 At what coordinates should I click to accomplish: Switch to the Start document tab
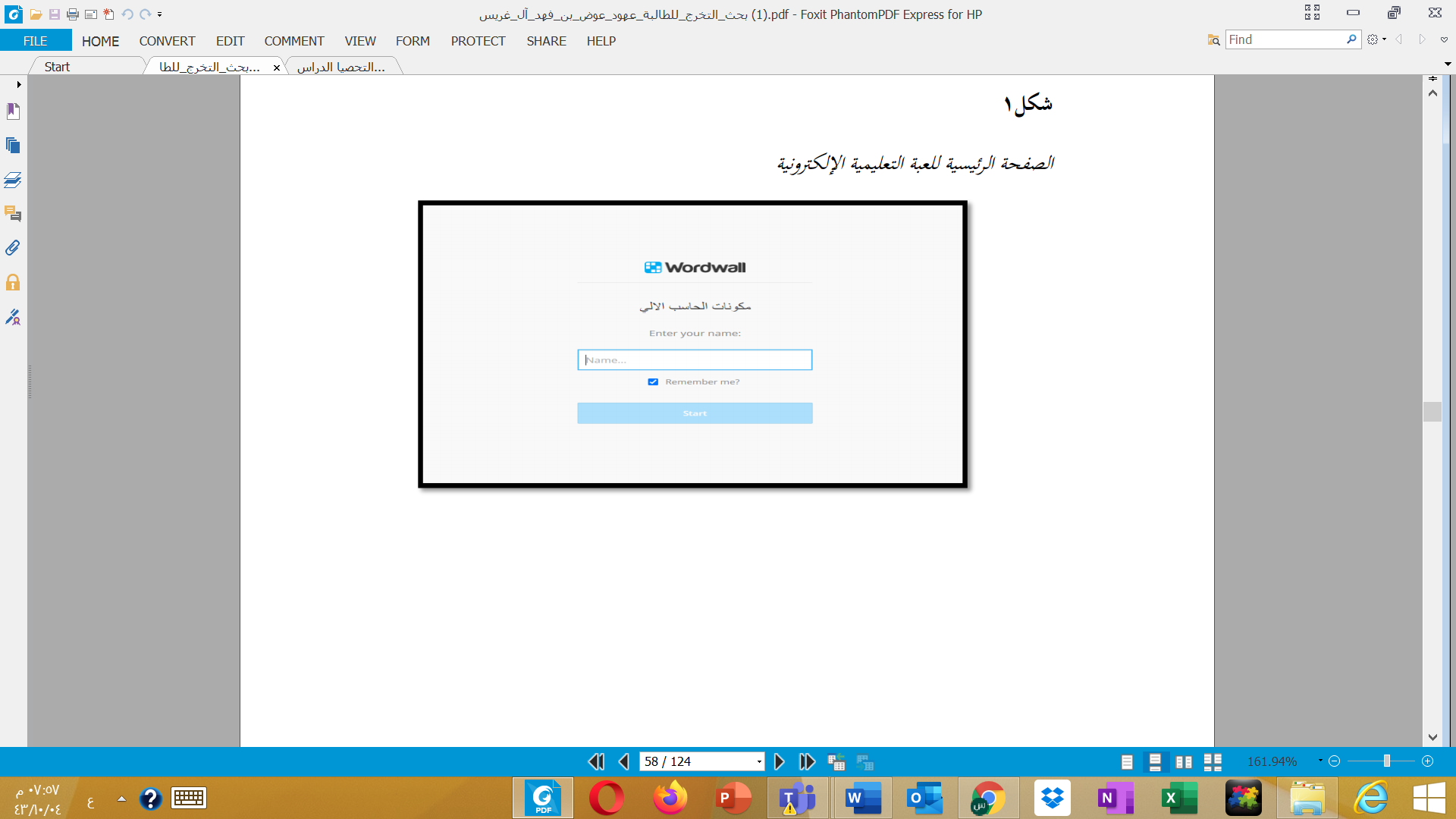click(x=57, y=67)
